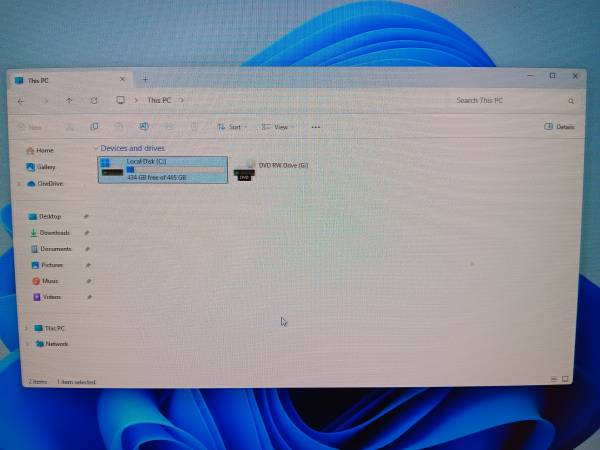Viewport: 600px width, 450px height.
Task: Select the DVD RW Drive icon
Action: click(245, 171)
